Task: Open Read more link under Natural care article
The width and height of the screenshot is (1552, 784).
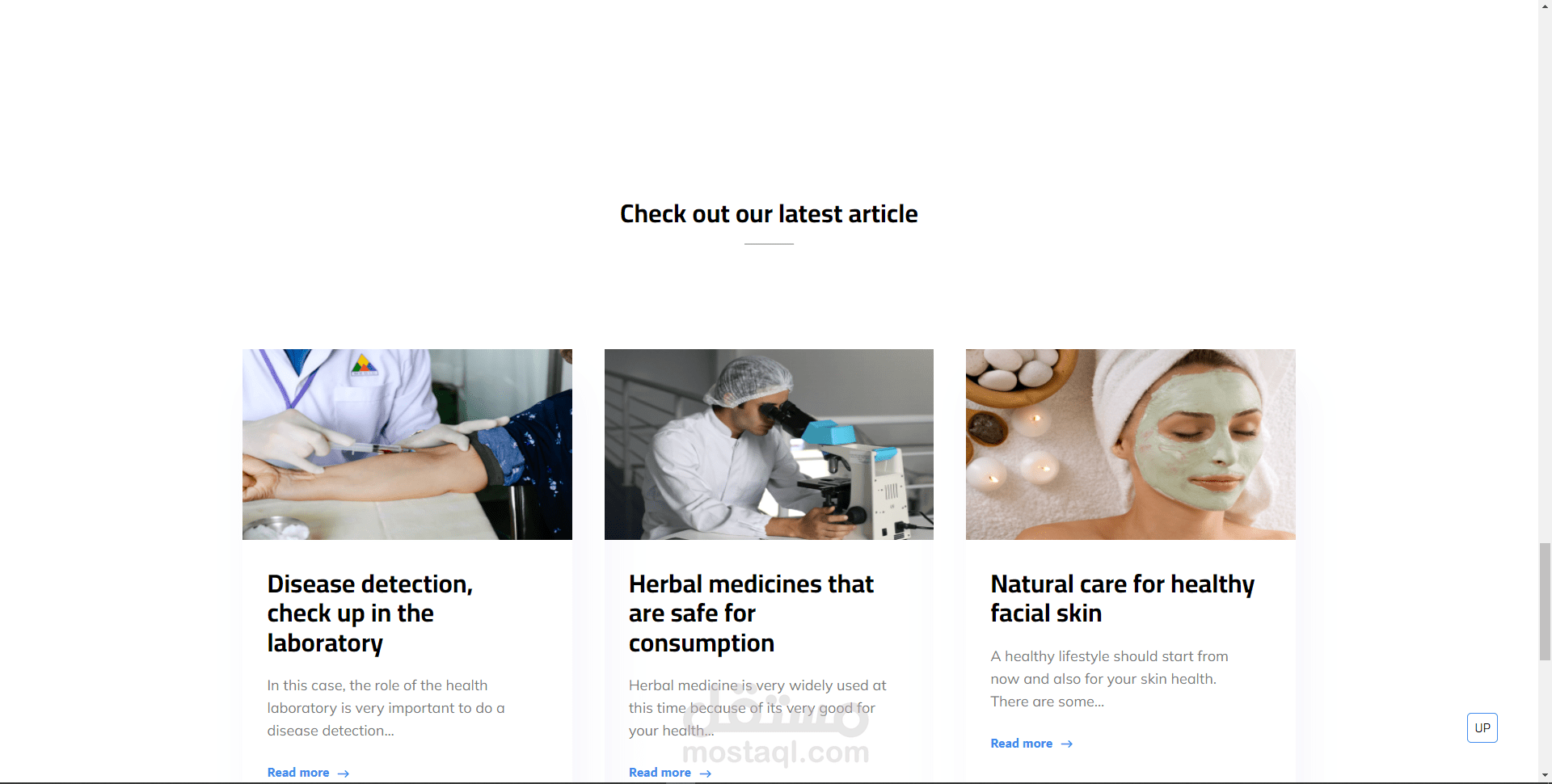Action: (x=1021, y=744)
